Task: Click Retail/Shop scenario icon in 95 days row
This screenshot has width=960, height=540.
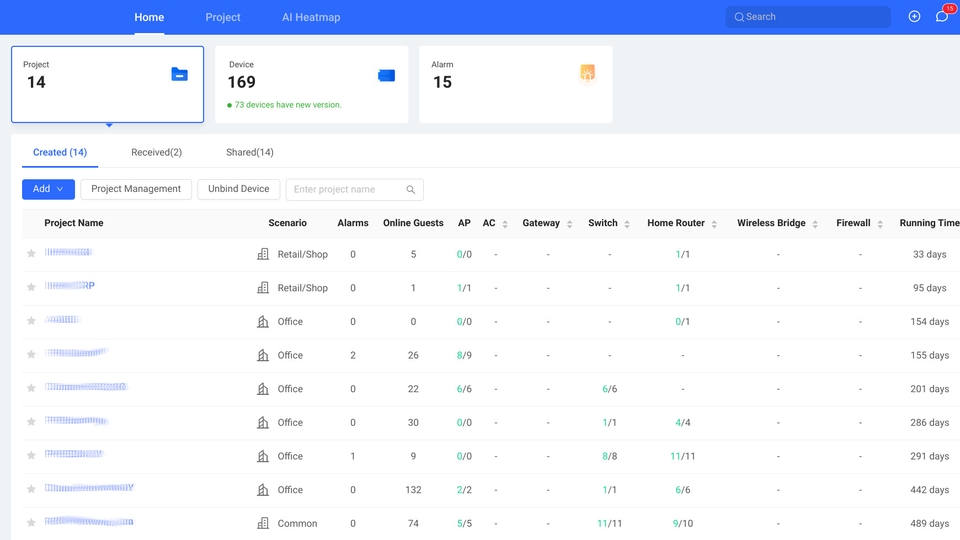Action: coord(263,288)
